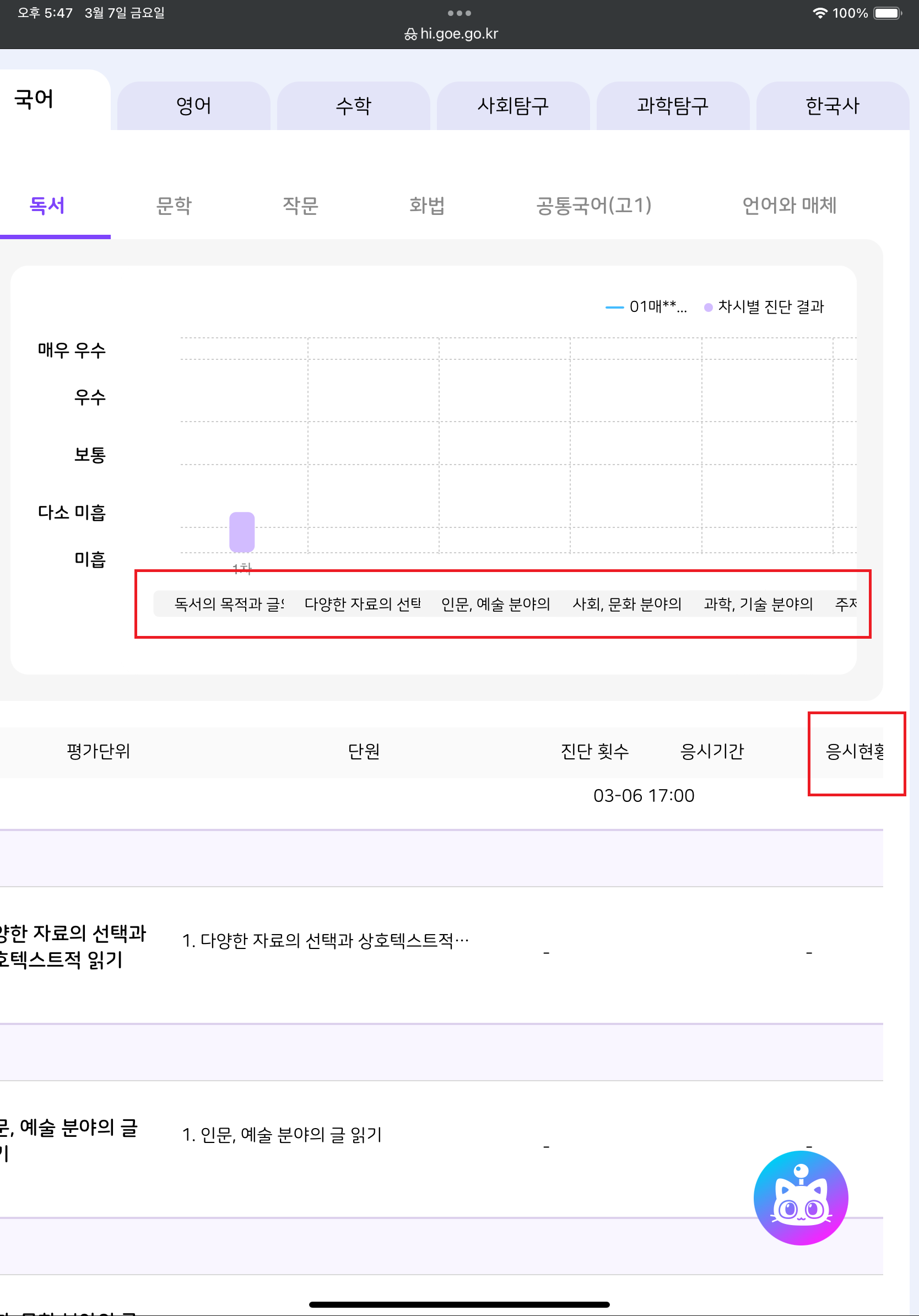Switch to the 언어와 매체 sub-tab
Viewport: 919px width, 1316px height.
(789, 205)
